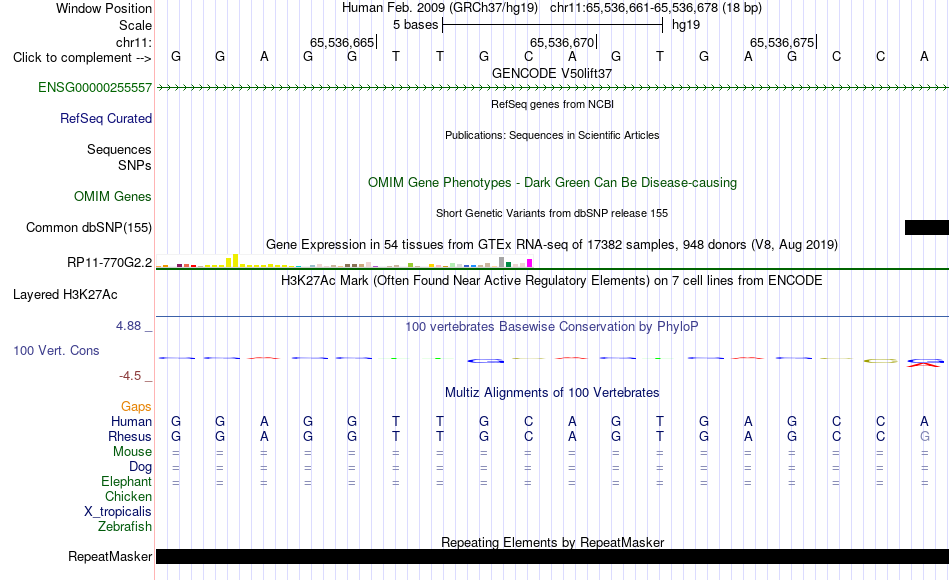Click the Chicken species label
Screen dimensions: 950x580
pyautogui.click(x=128, y=496)
